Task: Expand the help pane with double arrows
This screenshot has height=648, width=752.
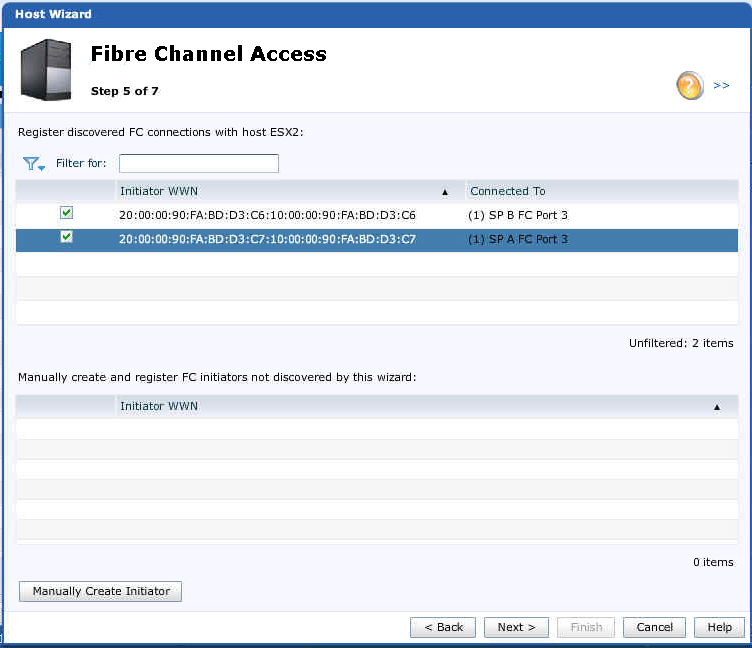Action: click(721, 85)
